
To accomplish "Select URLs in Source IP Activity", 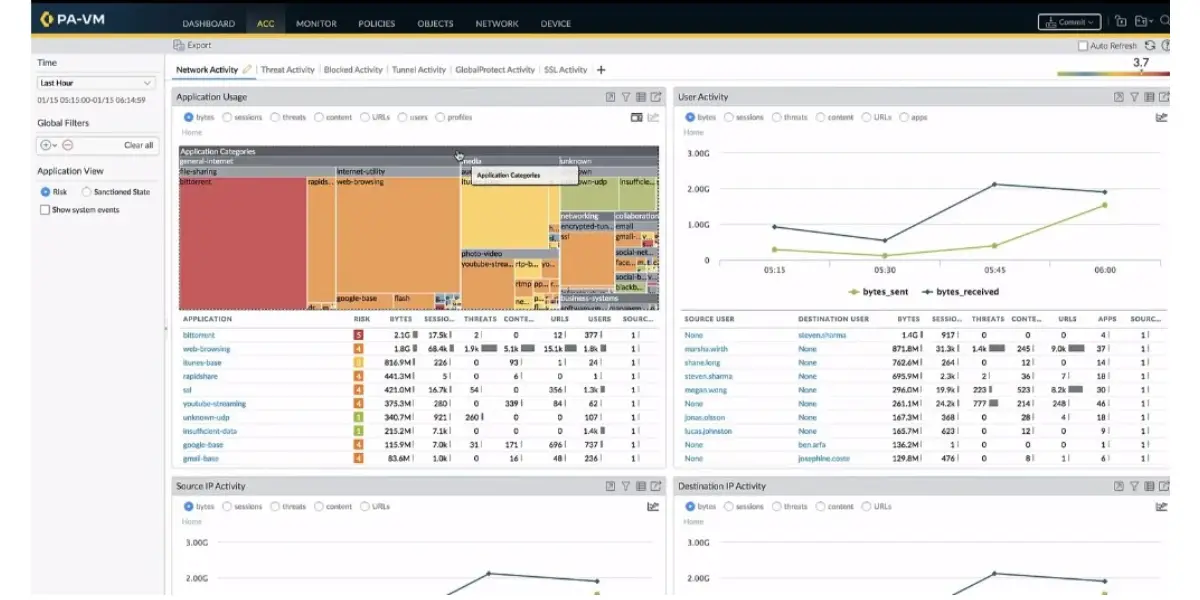I will [365, 506].
